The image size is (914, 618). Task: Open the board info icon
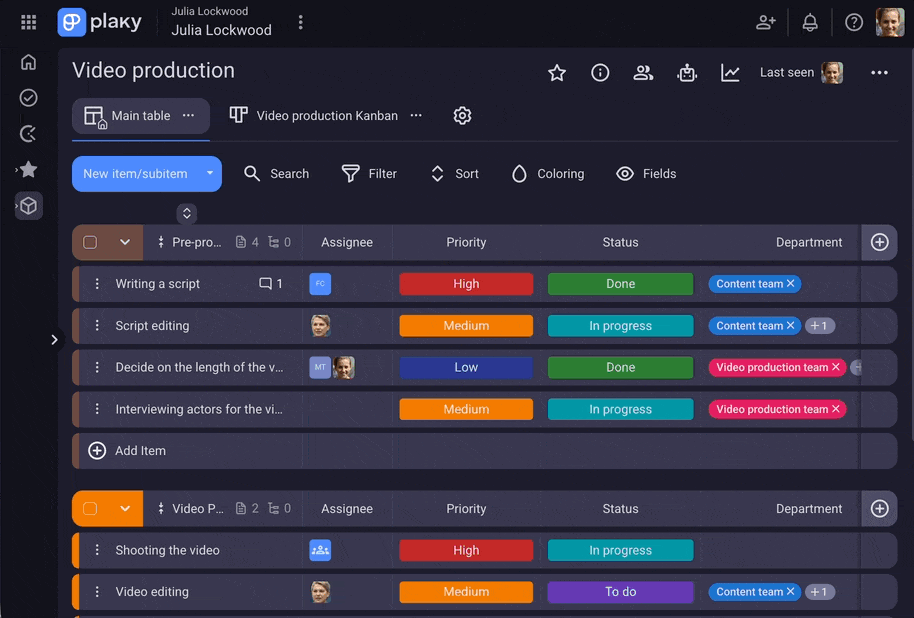(x=600, y=73)
